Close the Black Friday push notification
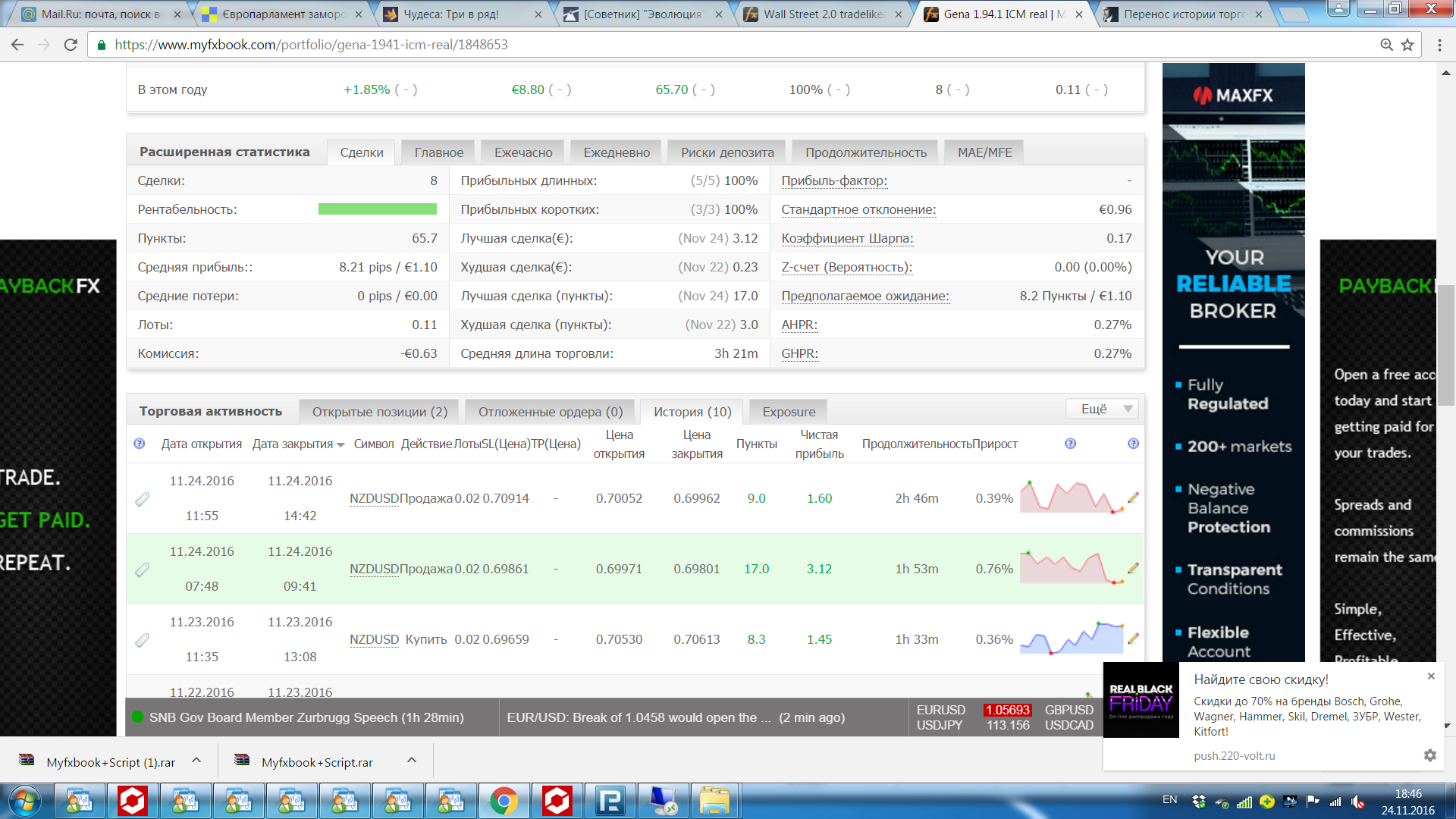Screen dimensions: 1456x819 point(1431,676)
